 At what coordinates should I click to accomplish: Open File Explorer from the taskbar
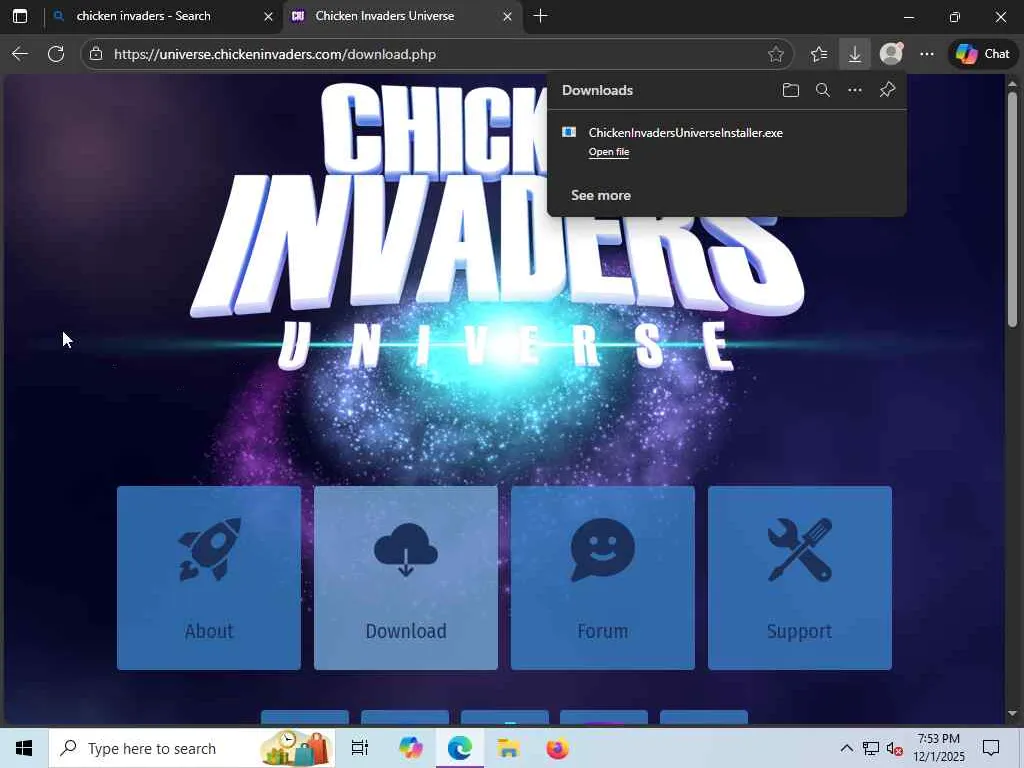(508, 748)
